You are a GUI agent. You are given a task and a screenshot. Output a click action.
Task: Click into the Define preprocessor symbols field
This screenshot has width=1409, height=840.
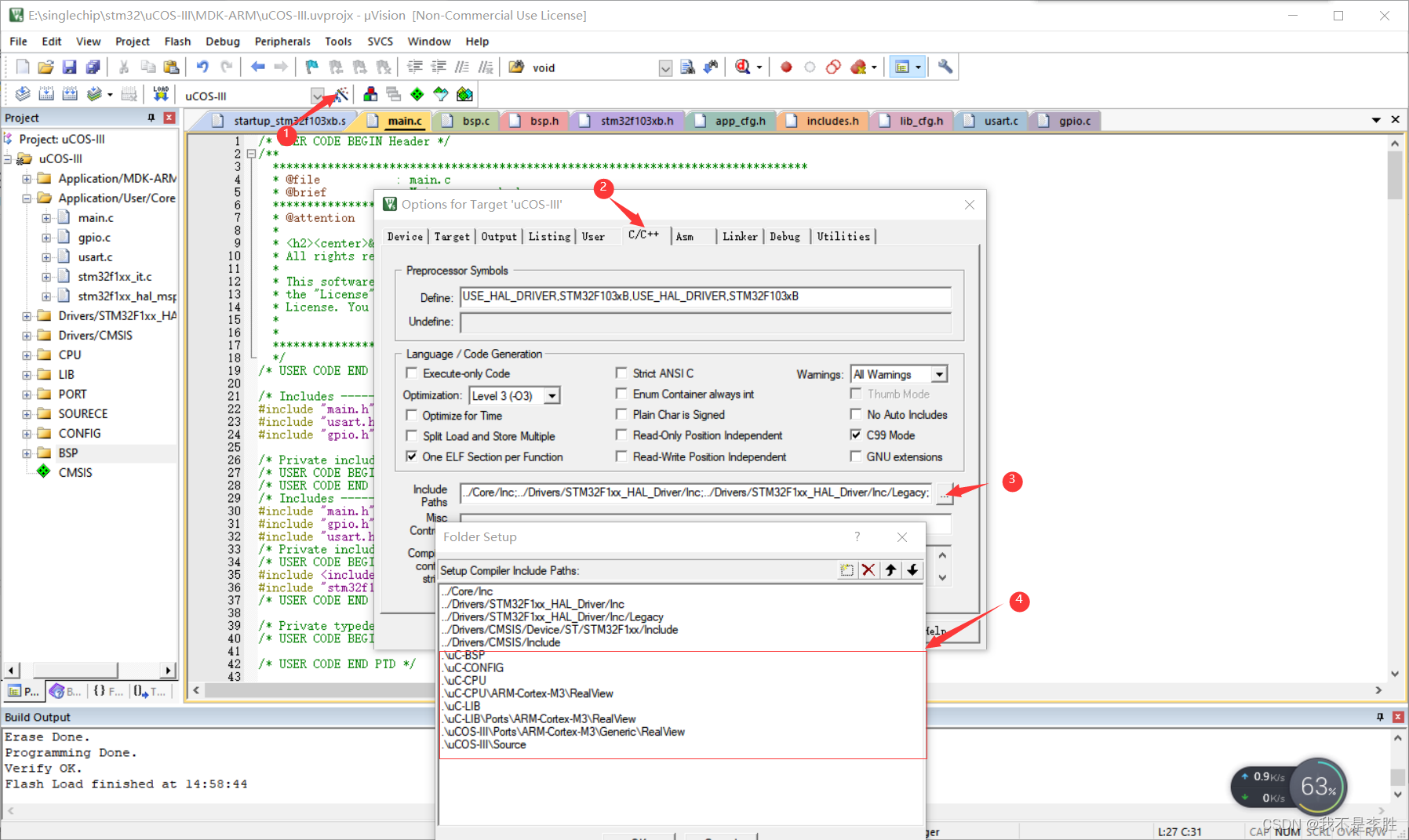[x=705, y=296]
